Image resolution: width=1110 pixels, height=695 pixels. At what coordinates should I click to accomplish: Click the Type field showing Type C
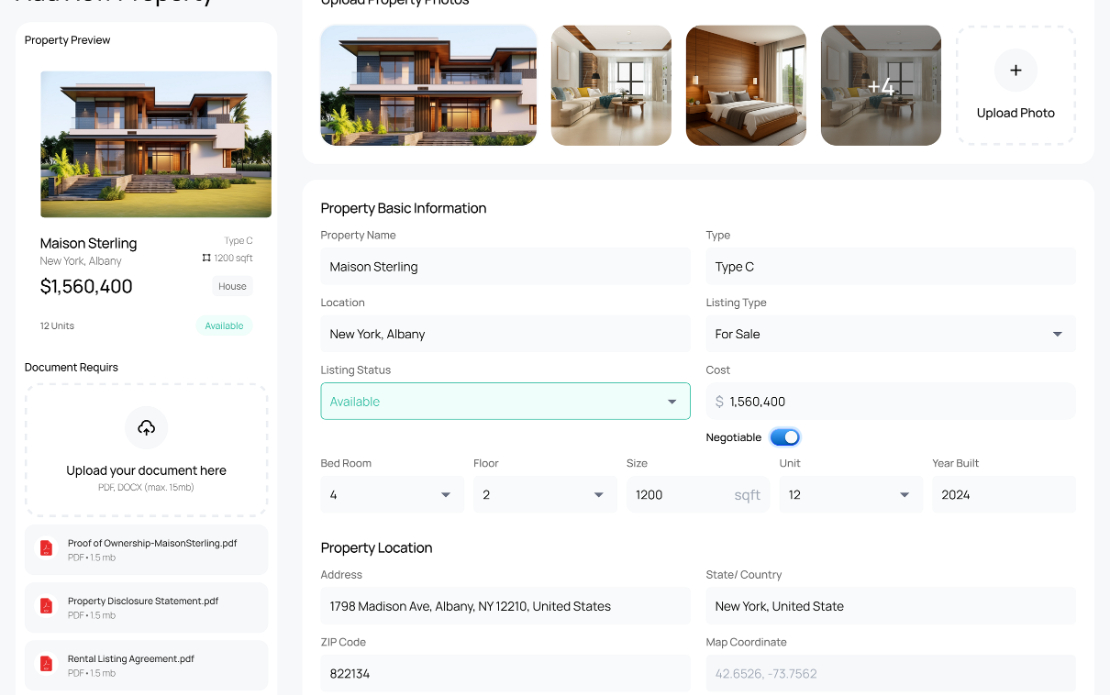(x=891, y=267)
